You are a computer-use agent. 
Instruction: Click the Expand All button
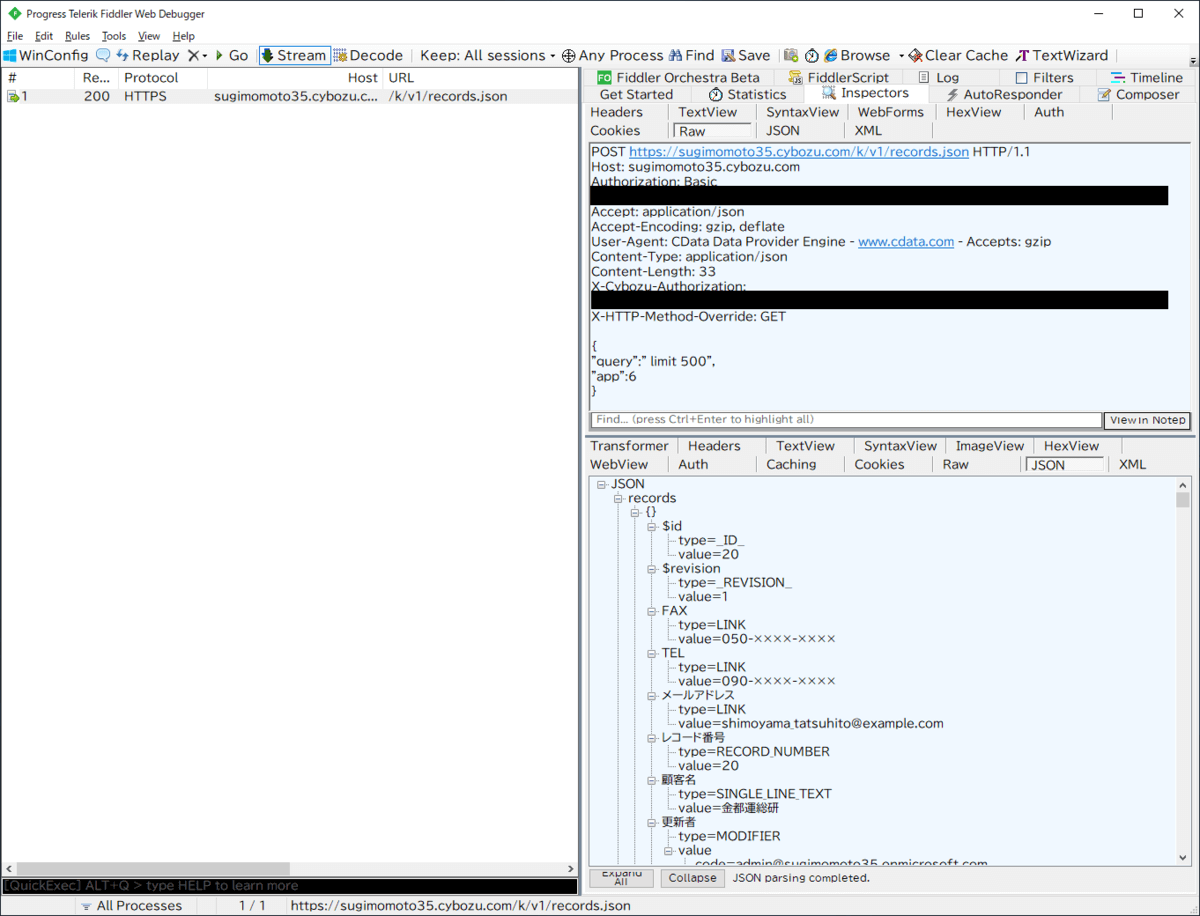coord(621,878)
